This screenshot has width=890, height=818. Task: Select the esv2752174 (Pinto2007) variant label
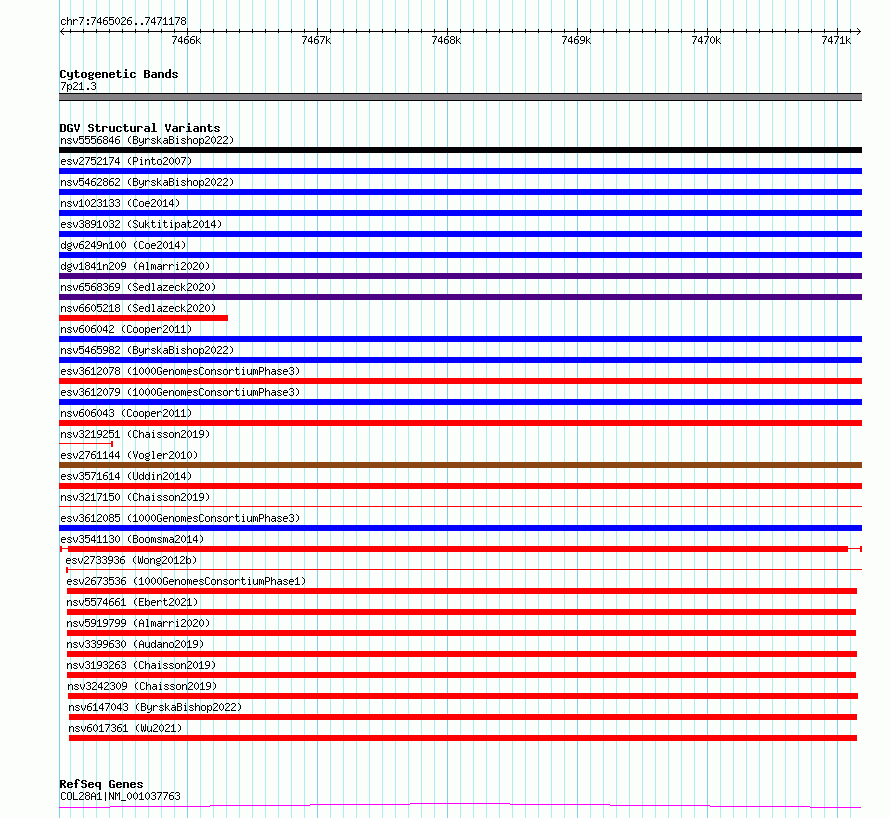[x=126, y=161]
